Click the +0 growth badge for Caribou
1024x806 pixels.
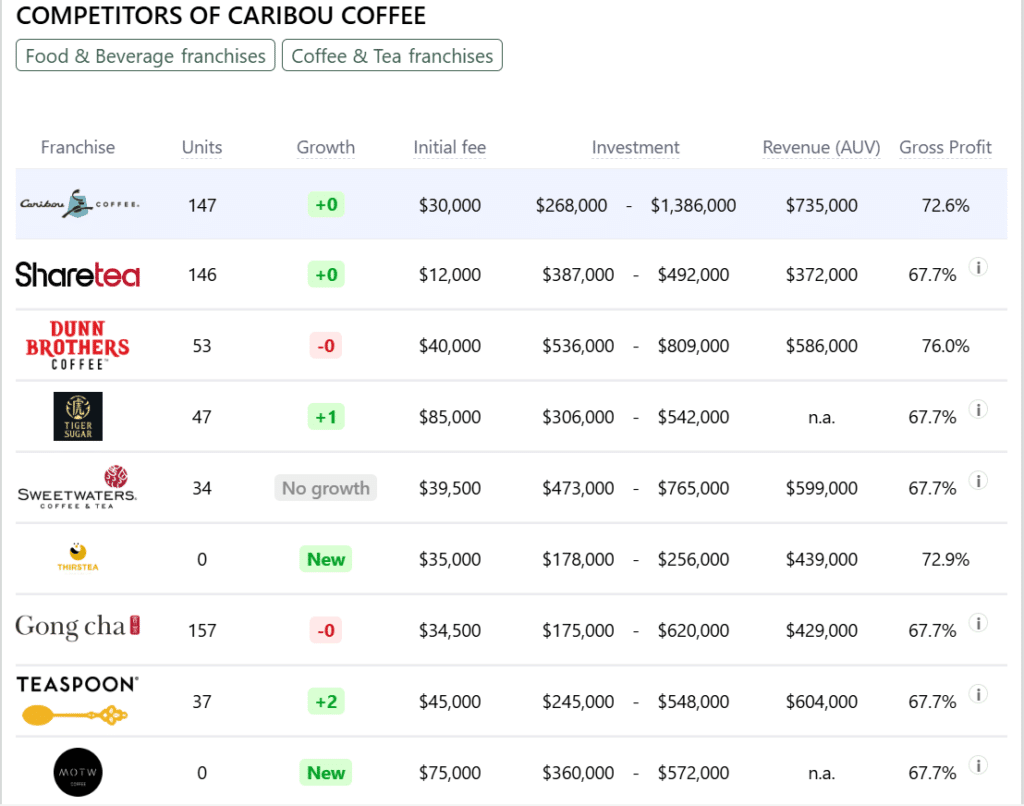326,204
